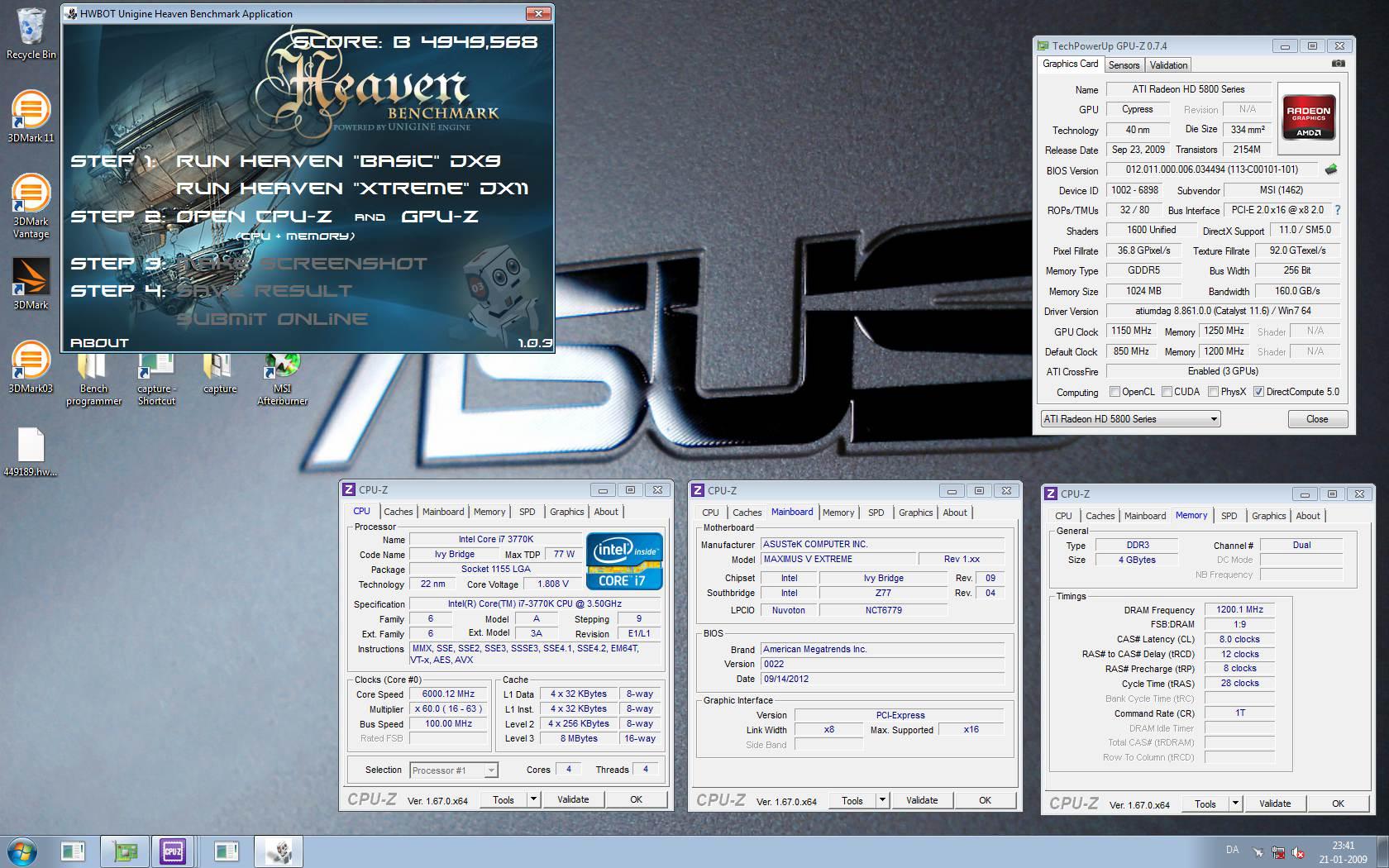Screen dimensions: 1389x868
Task: Open the GPU-Z graphics card taskbar icon
Action: click(125, 851)
